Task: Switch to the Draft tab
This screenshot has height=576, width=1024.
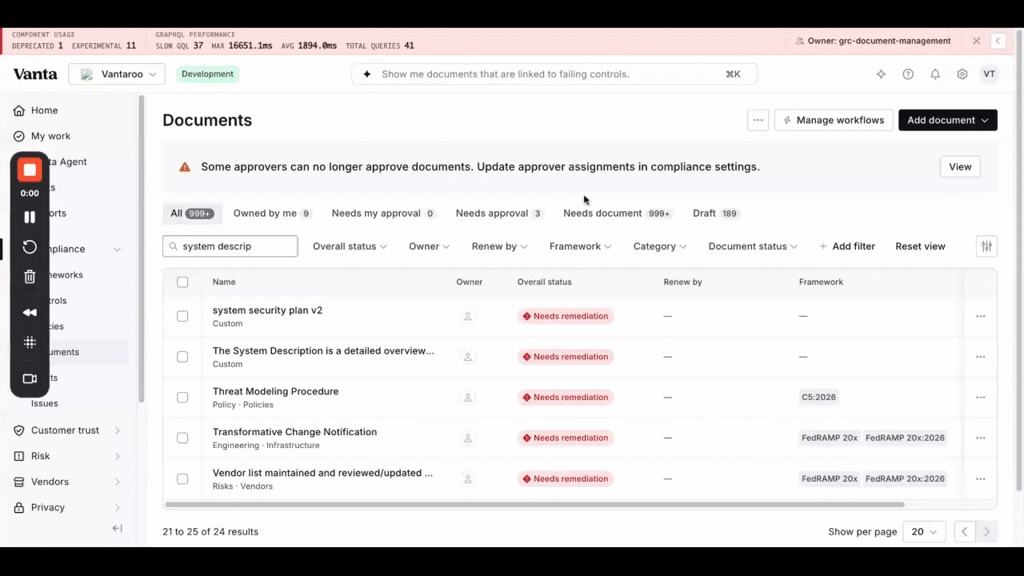Action: click(x=715, y=214)
